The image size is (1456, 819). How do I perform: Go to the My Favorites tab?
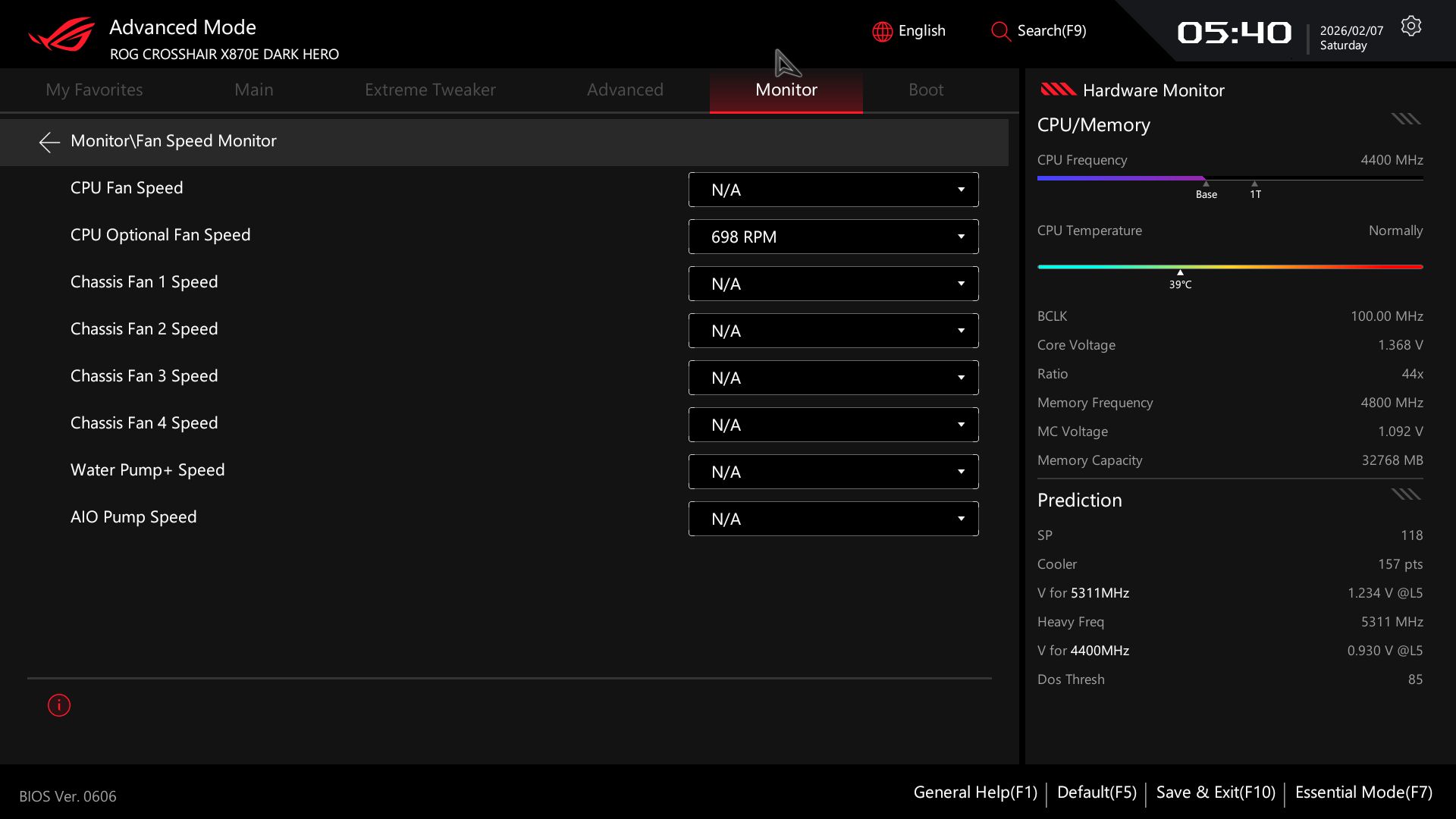(94, 89)
